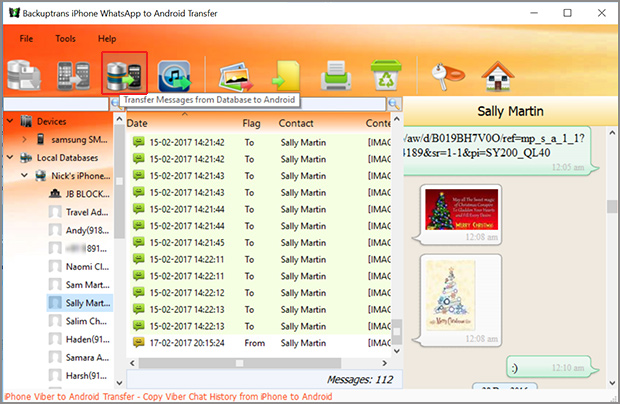The width and height of the screenshot is (620, 404).
Task: Click the left tree search input field
Action: click(x=55, y=104)
